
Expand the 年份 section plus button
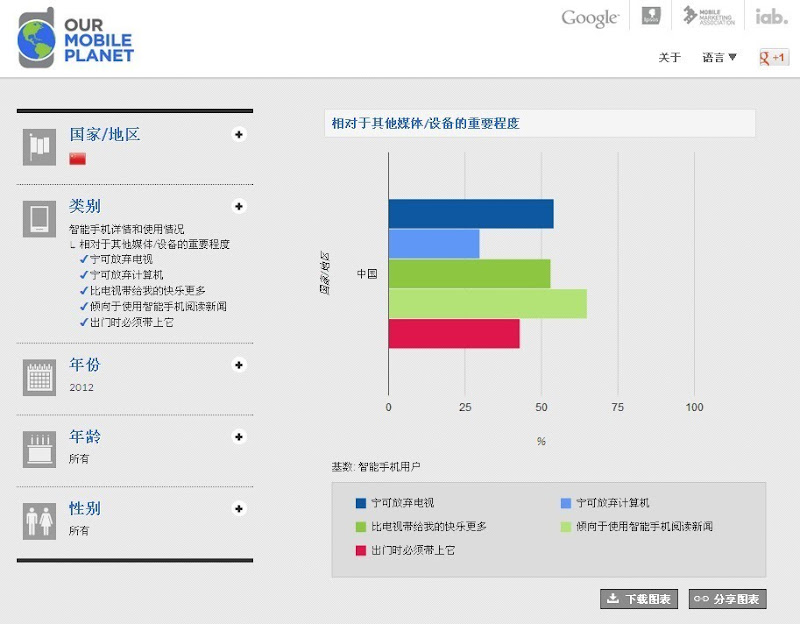tap(239, 365)
